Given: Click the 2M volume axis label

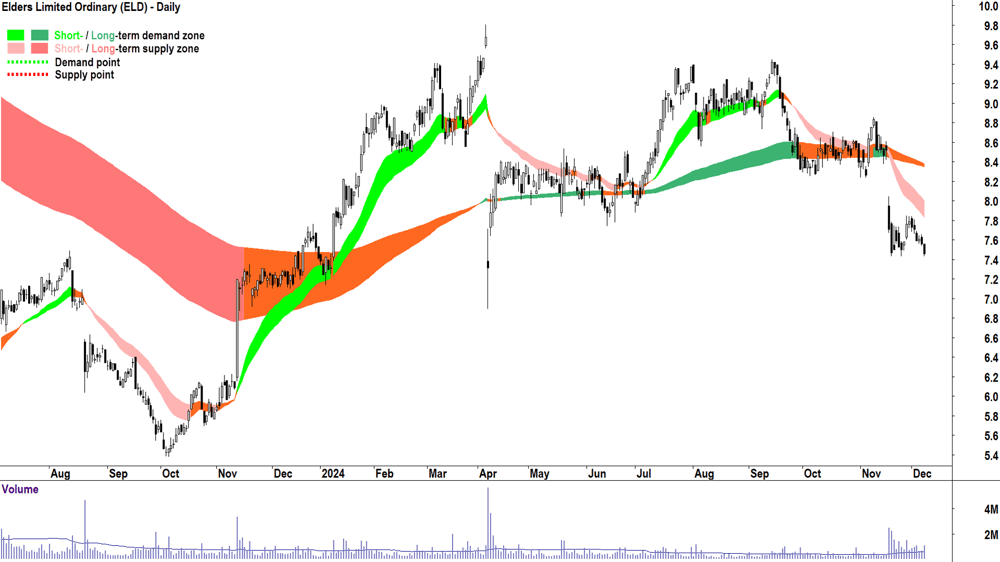Looking at the screenshot, I should click(x=991, y=535).
